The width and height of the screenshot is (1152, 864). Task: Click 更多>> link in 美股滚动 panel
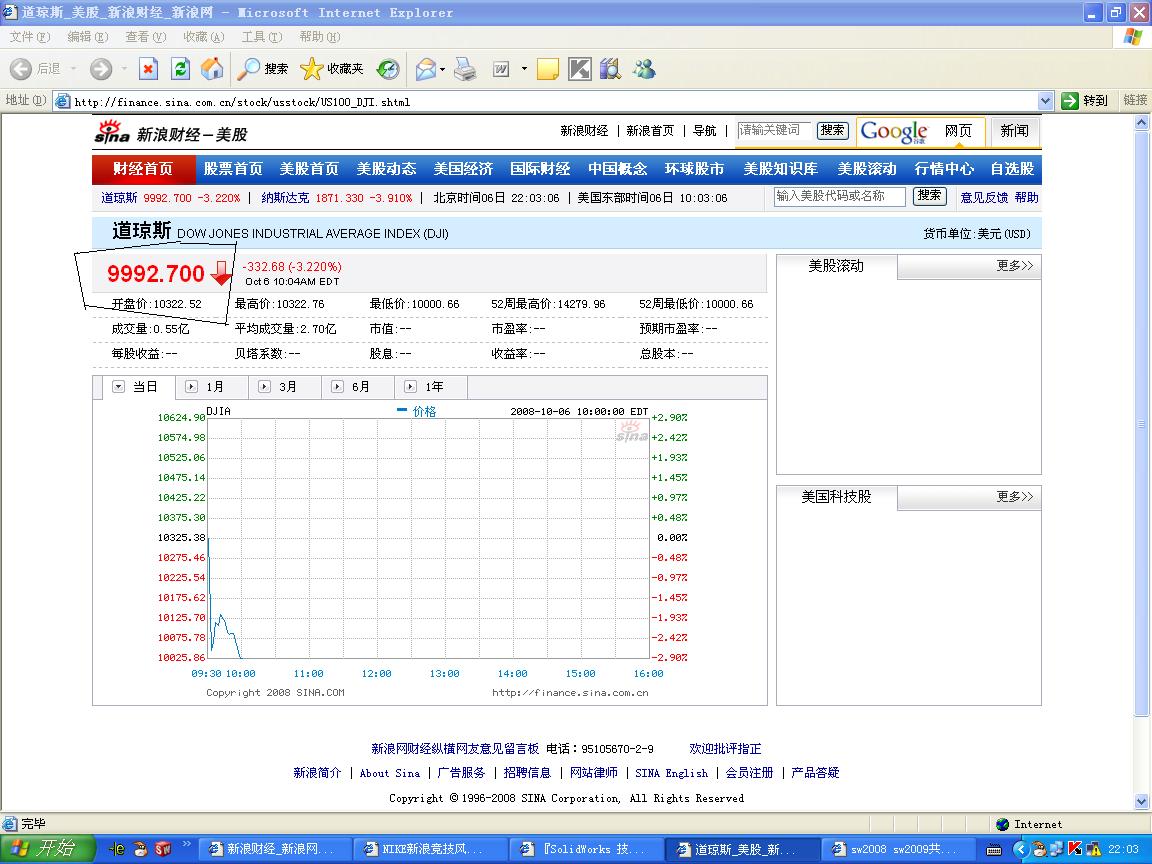tap(1015, 265)
